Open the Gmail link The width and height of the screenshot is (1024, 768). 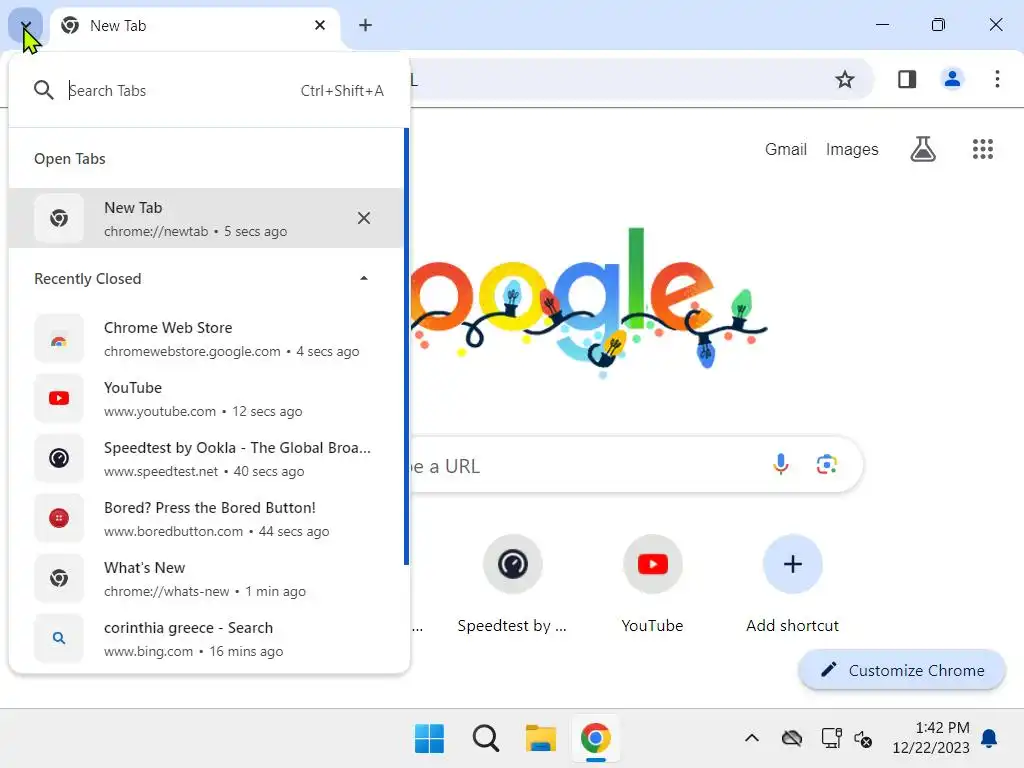click(786, 150)
